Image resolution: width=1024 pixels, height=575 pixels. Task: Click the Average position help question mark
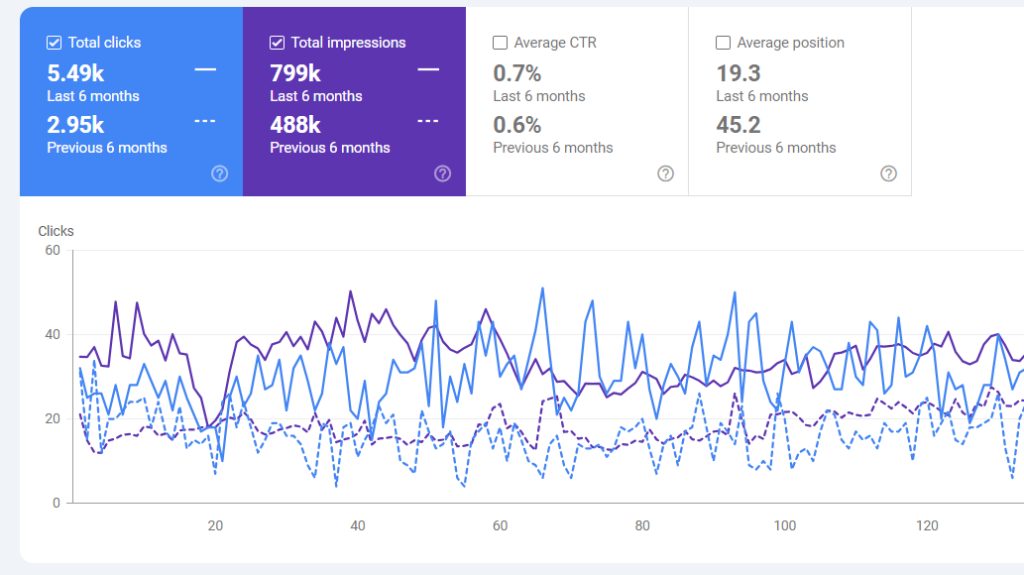(888, 173)
